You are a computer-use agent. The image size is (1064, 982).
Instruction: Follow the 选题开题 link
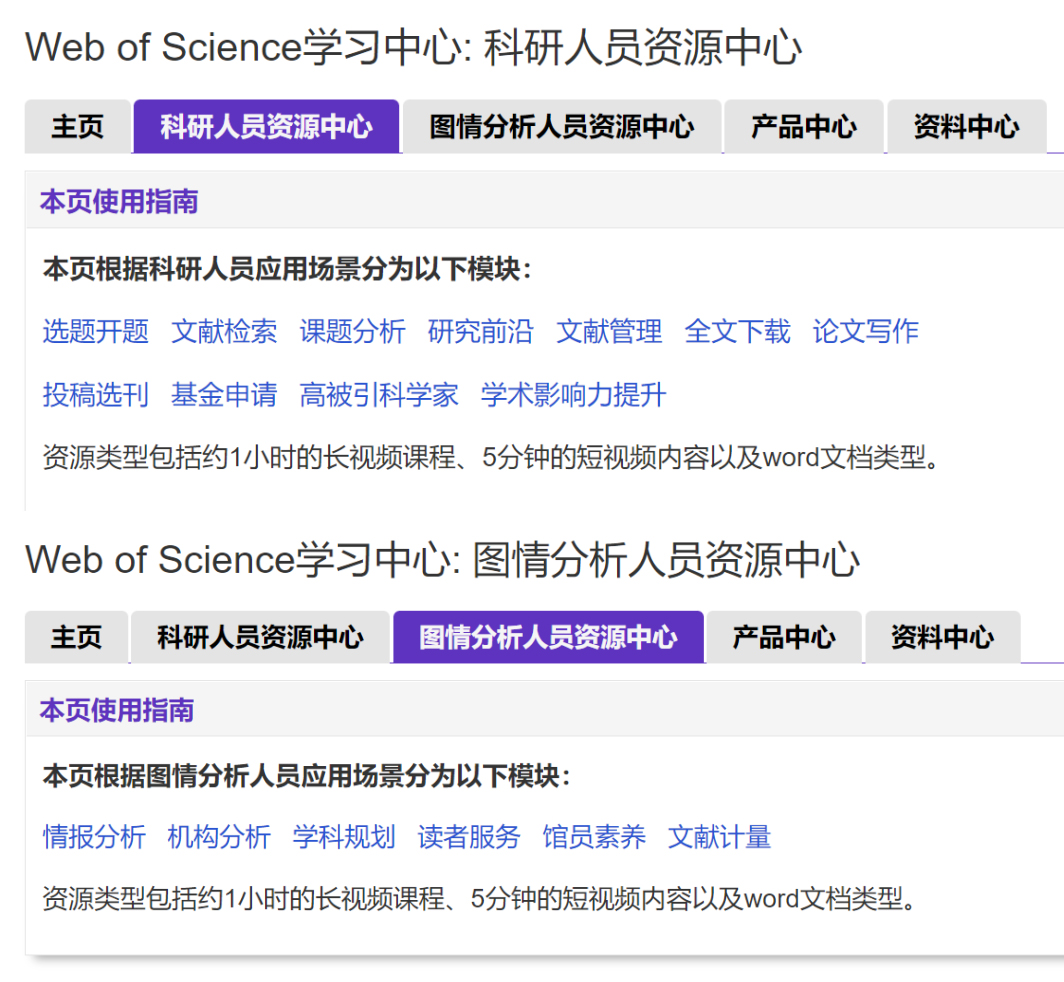coord(96,332)
